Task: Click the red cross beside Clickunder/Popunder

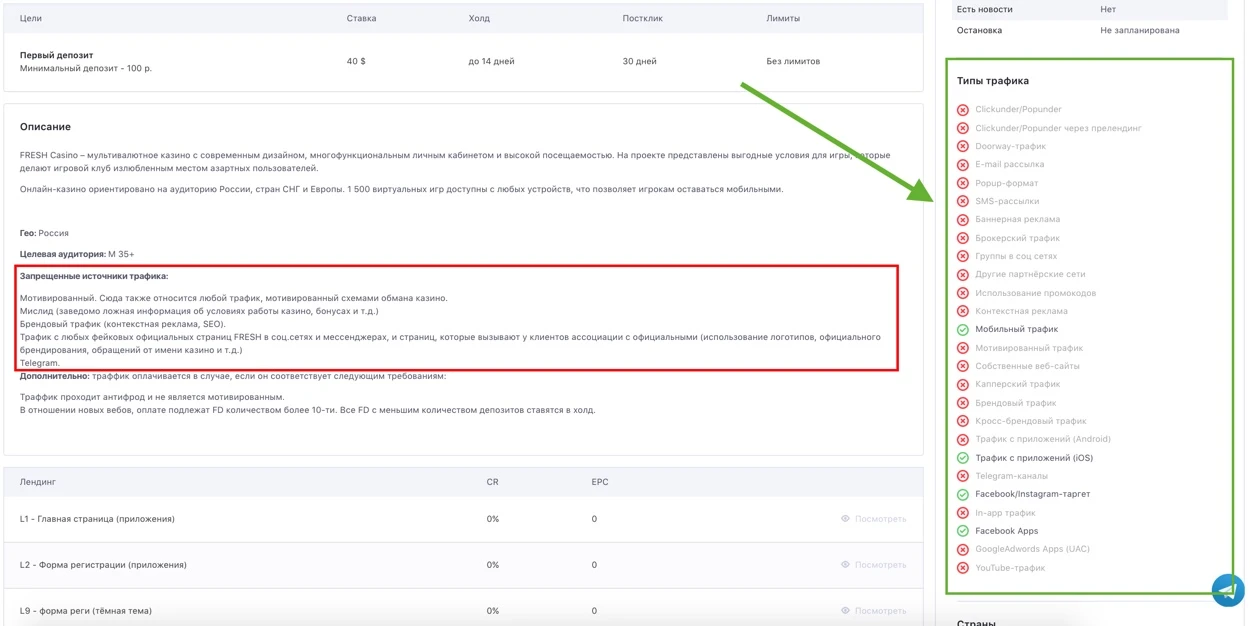Action: point(963,110)
